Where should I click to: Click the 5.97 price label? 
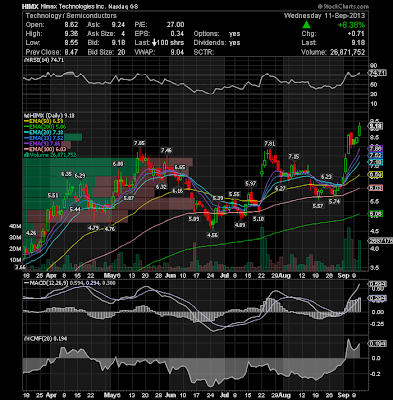point(251,184)
